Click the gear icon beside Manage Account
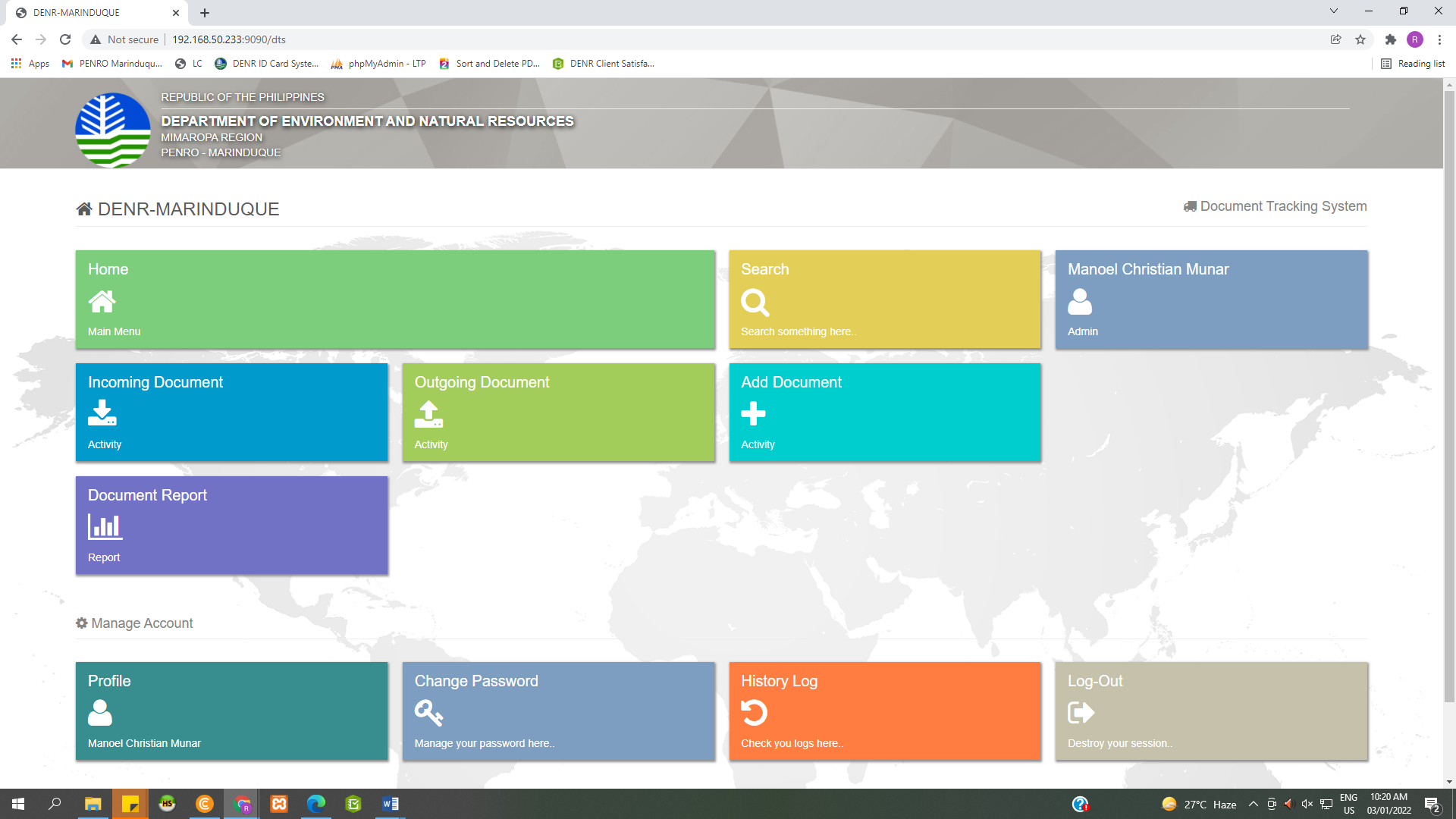 click(x=82, y=623)
